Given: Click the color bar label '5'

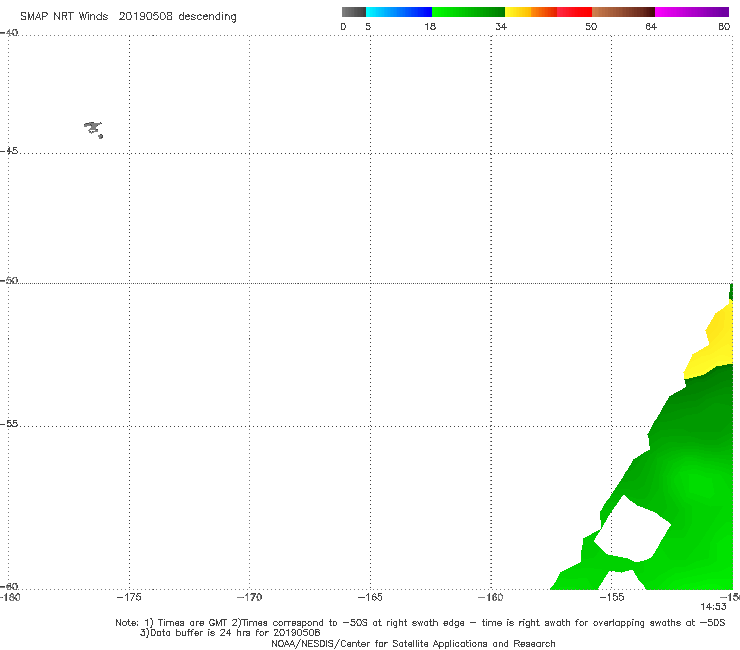Looking at the screenshot, I should tap(368, 26).
